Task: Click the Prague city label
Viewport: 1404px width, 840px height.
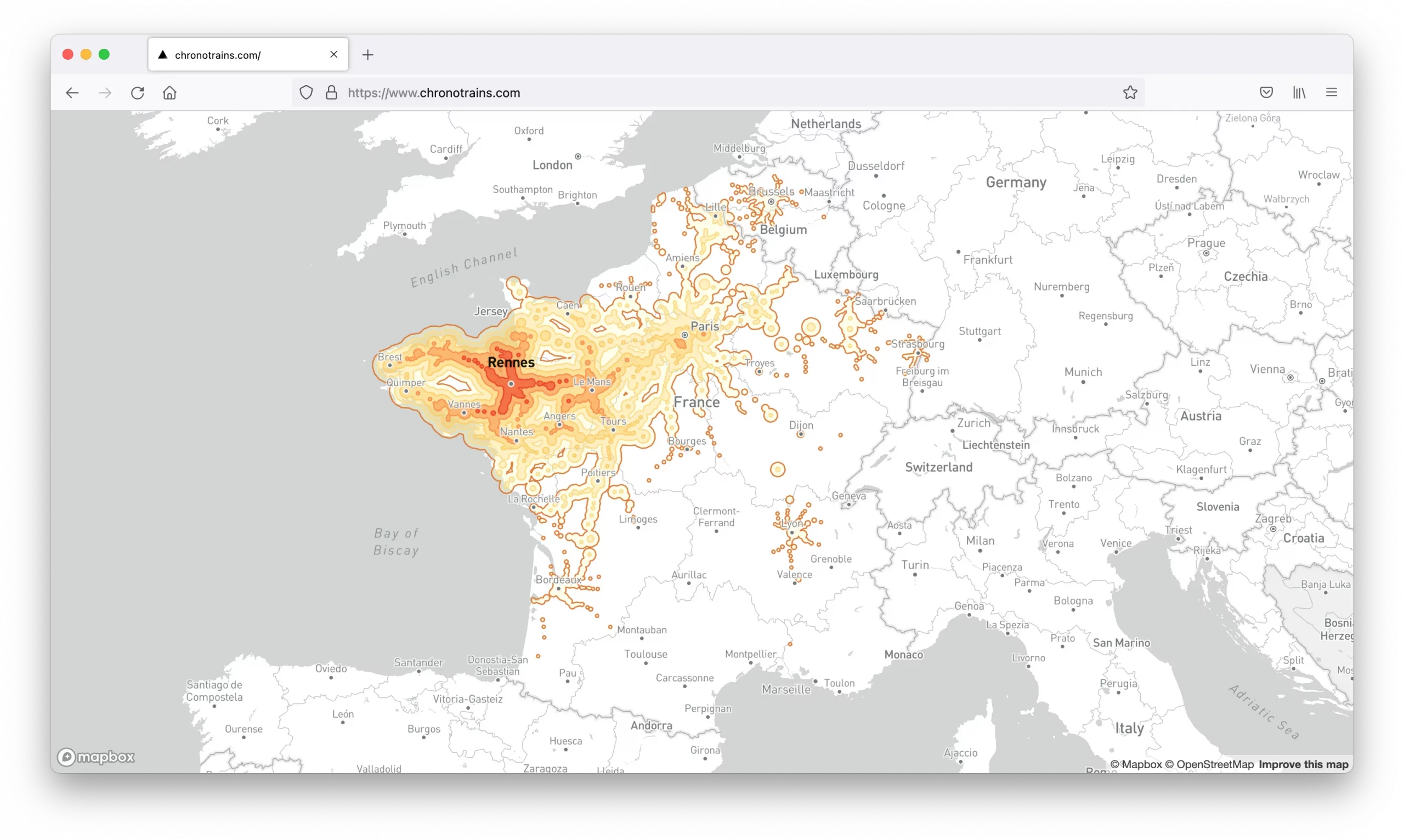Action: 1206,243
